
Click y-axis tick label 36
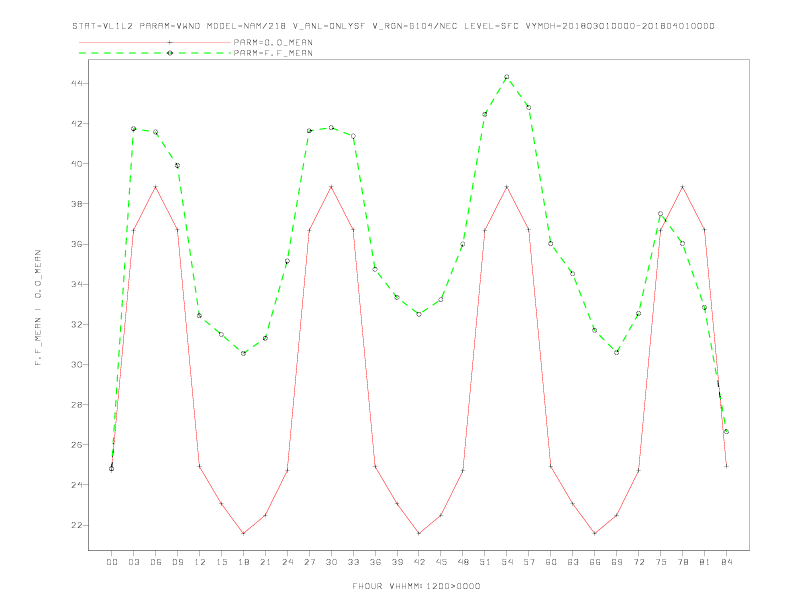(x=77, y=244)
